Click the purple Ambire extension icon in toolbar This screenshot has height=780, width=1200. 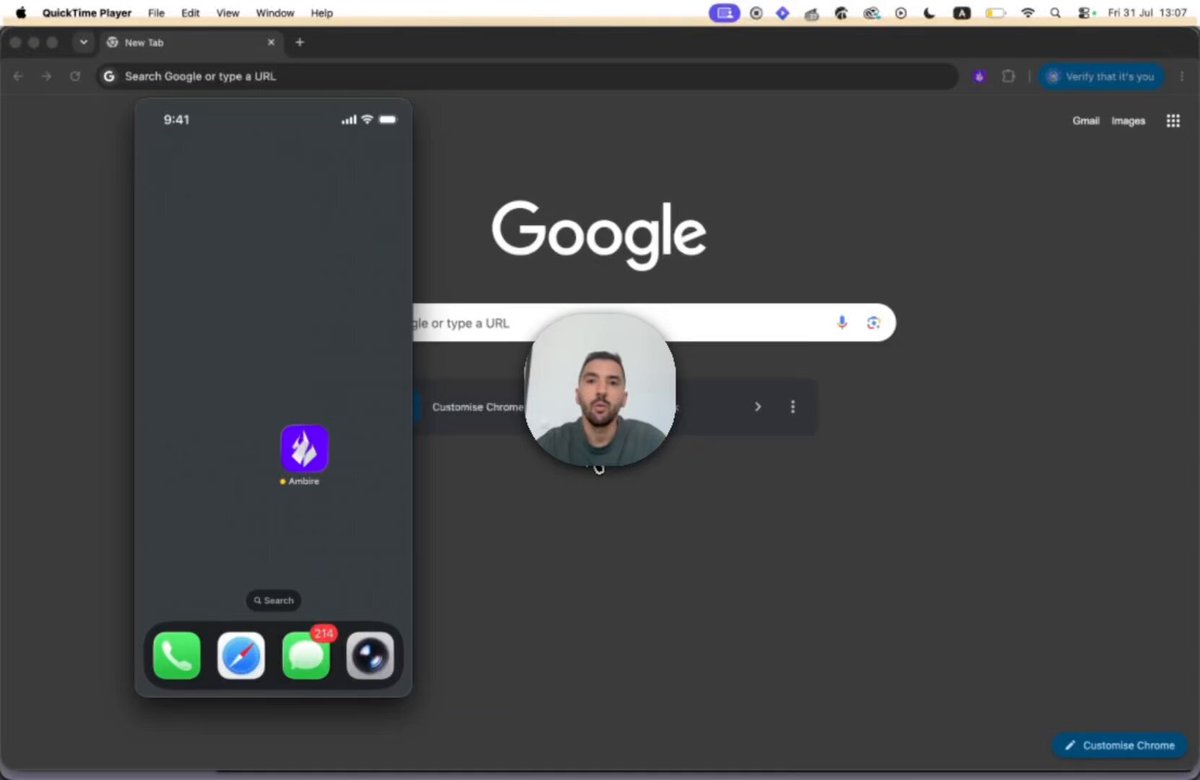[979, 76]
